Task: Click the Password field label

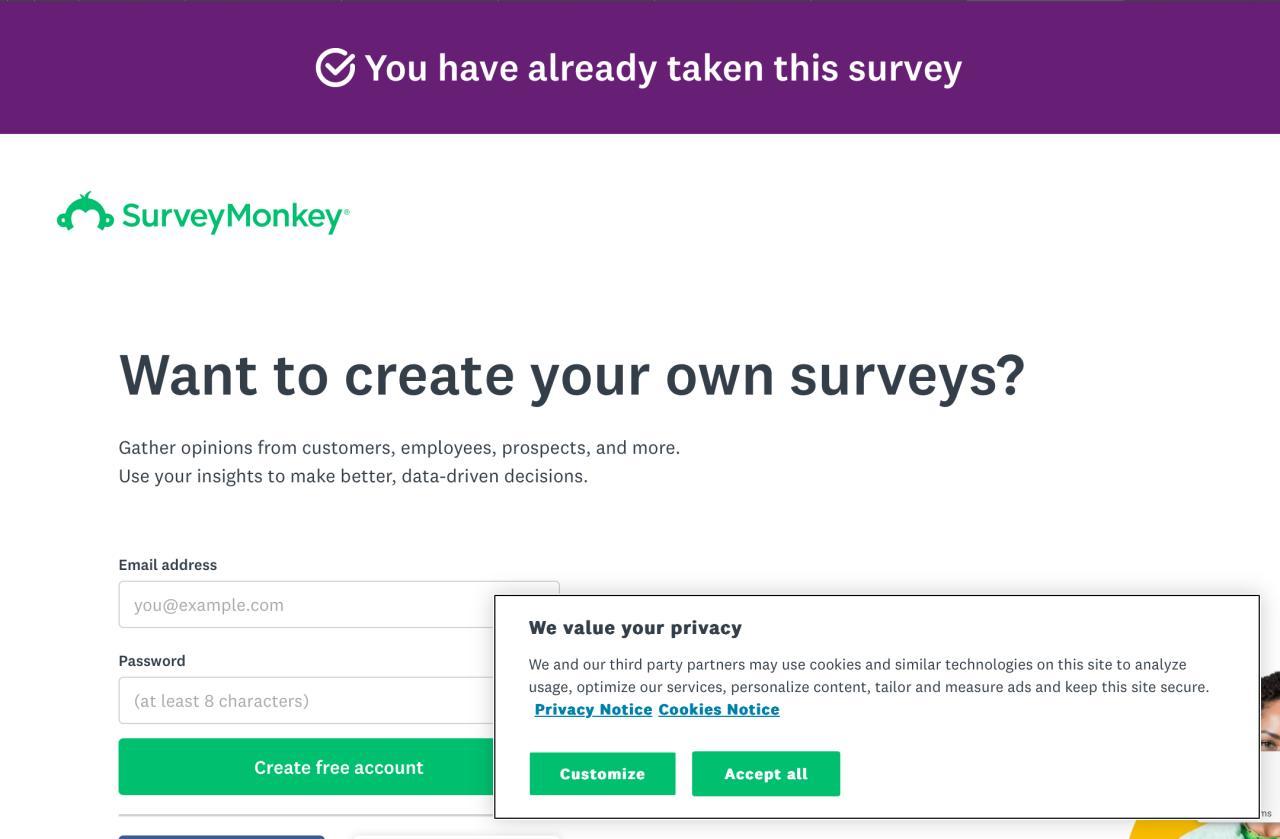Action: [152, 661]
